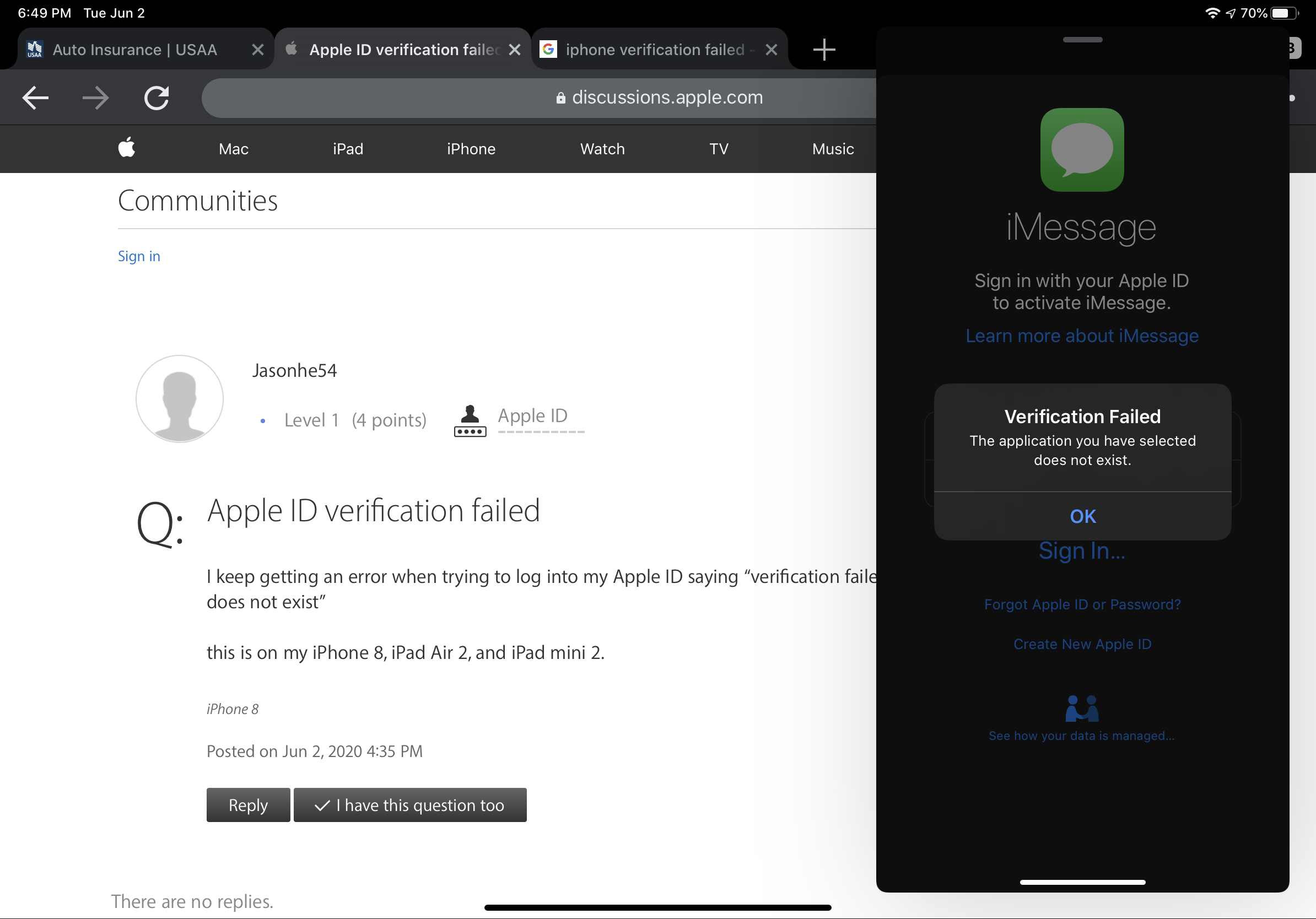Click the green iMessage app icon
1316x919 pixels.
click(x=1082, y=150)
